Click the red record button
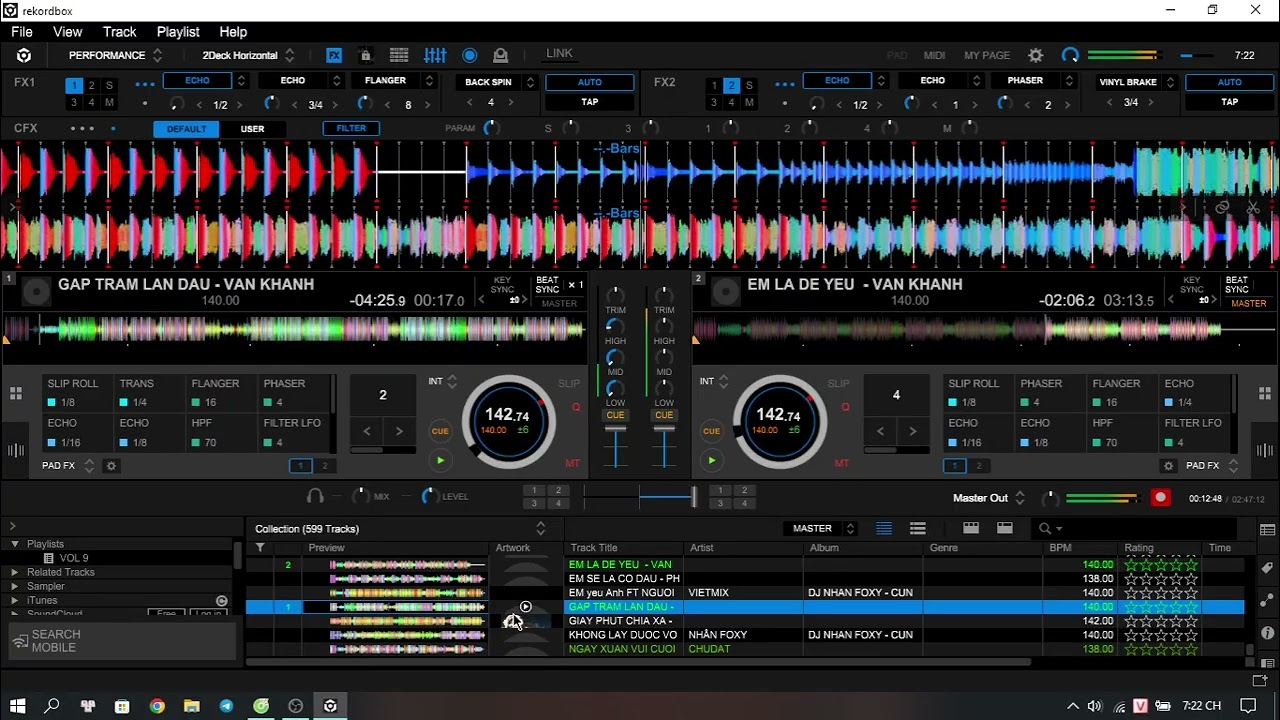This screenshot has width=1280, height=720. [x=1160, y=498]
